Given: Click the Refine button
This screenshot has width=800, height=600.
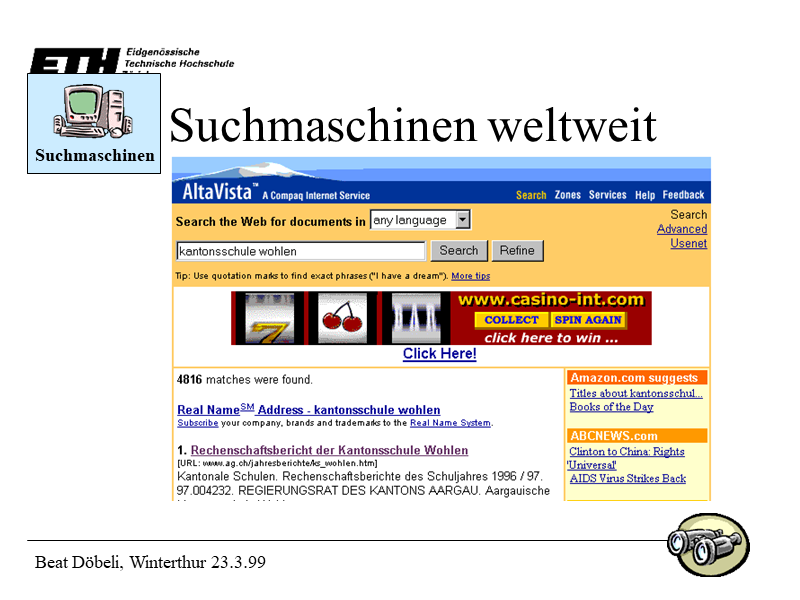Looking at the screenshot, I should click(x=518, y=250).
